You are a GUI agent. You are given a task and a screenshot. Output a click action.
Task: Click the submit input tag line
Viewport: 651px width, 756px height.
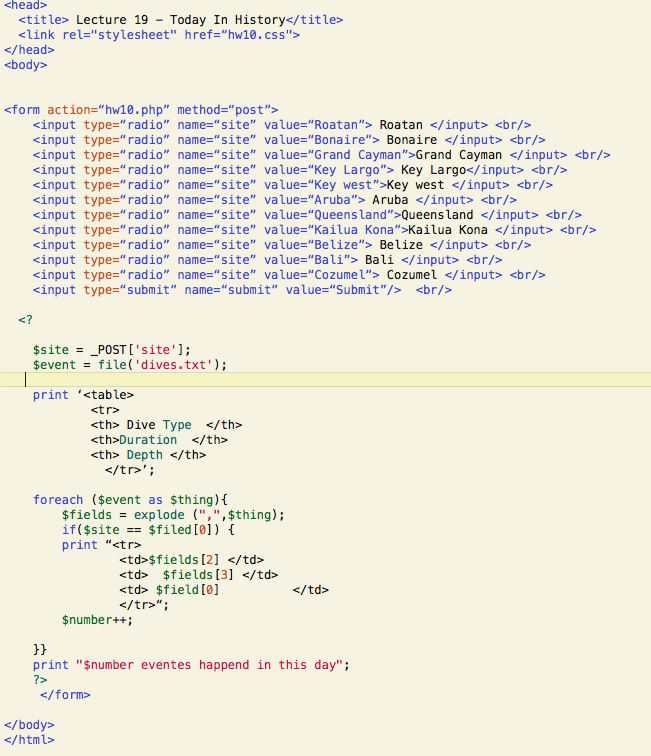click(x=241, y=290)
